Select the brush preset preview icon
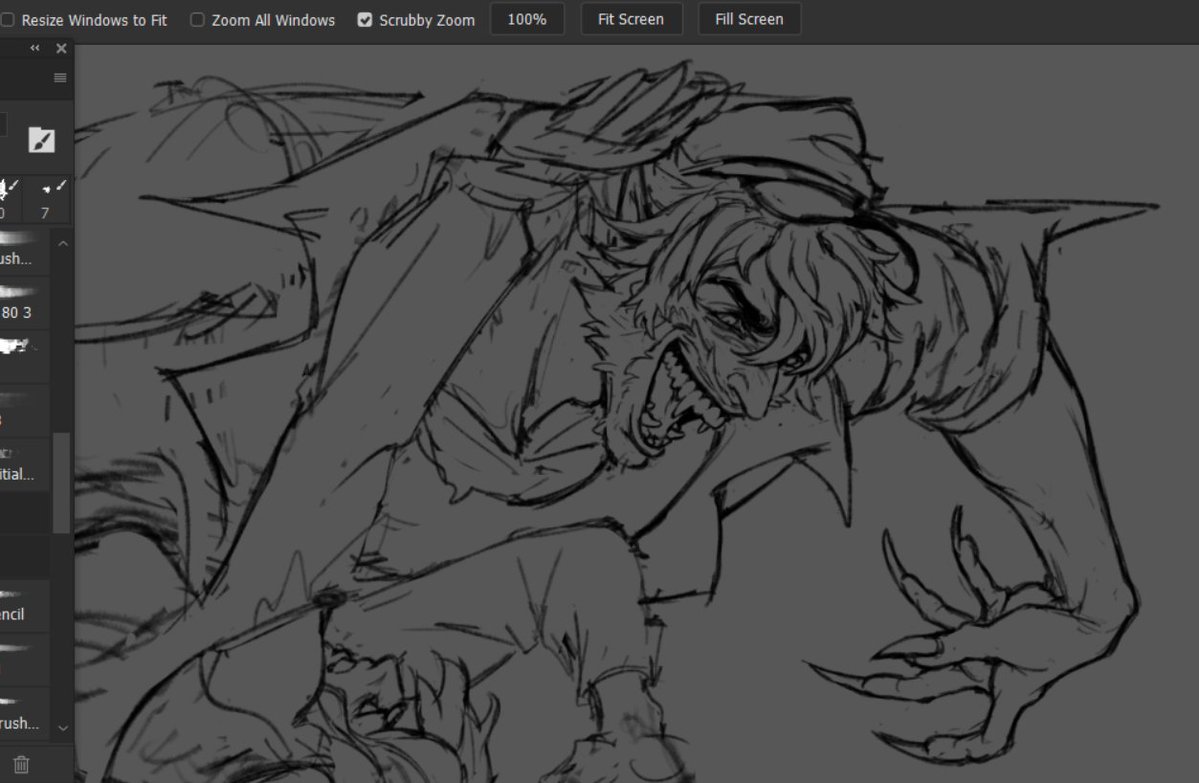 [x=40, y=140]
